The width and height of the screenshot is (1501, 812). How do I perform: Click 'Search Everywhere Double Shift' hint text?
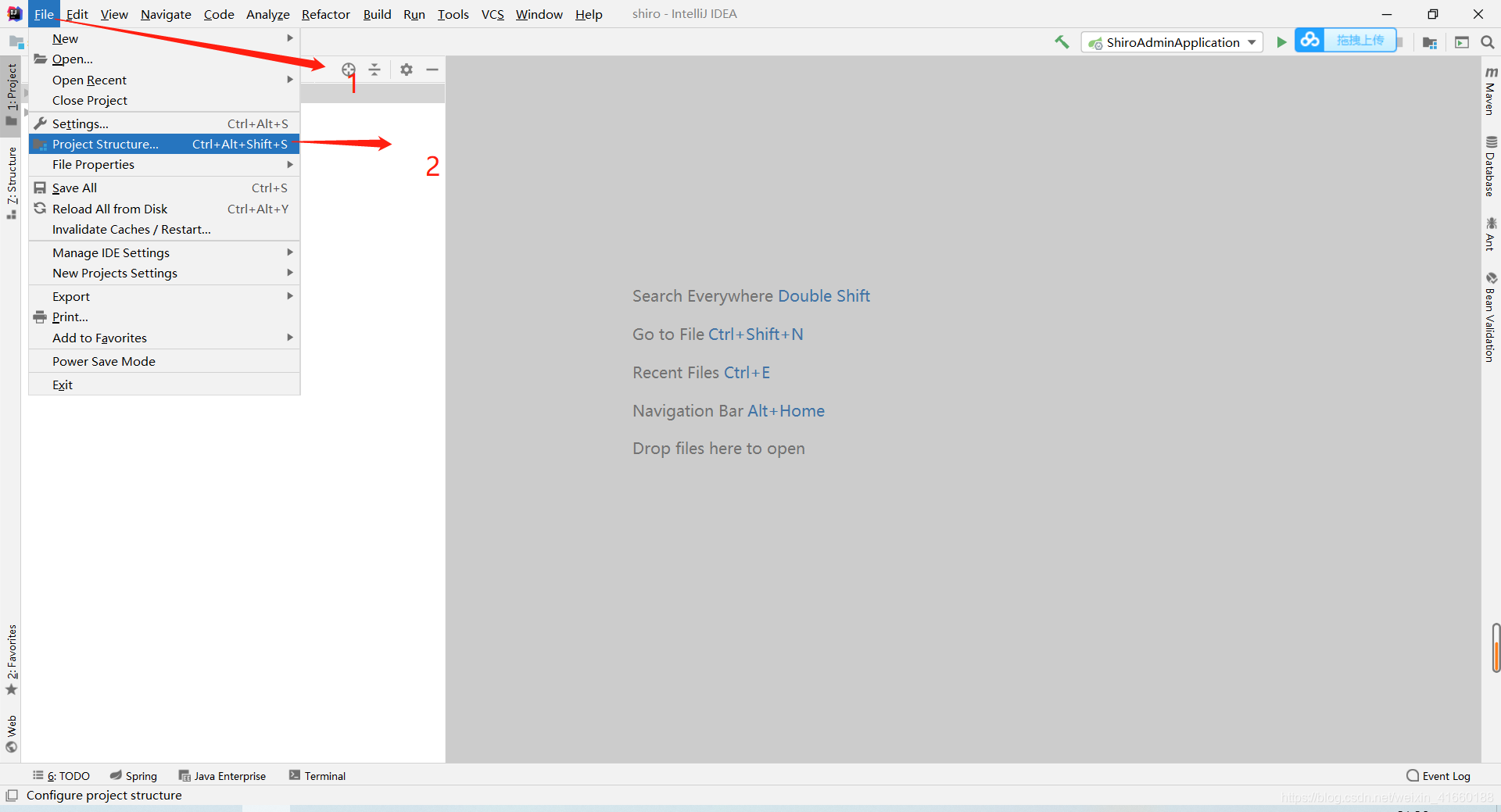pos(751,296)
